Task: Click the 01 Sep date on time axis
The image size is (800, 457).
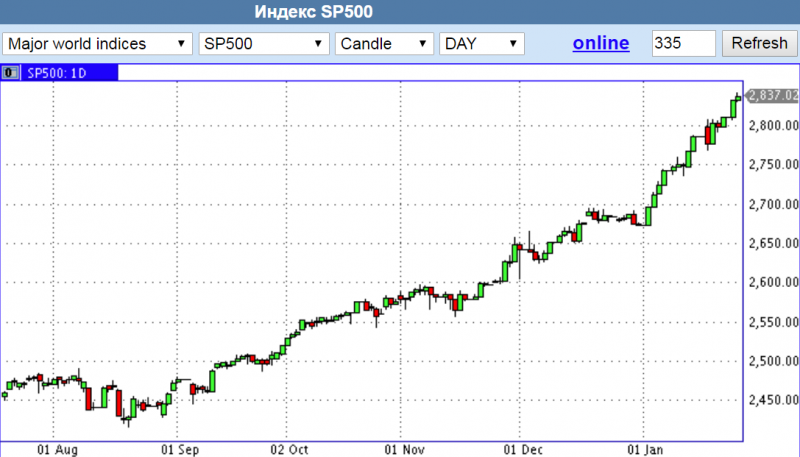Action: [x=178, y=449]
